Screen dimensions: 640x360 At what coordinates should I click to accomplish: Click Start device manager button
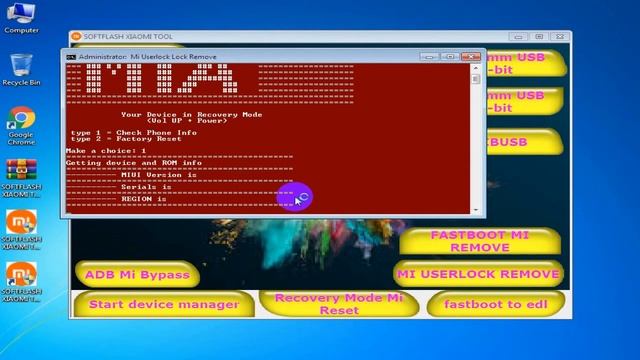(164, 304)
